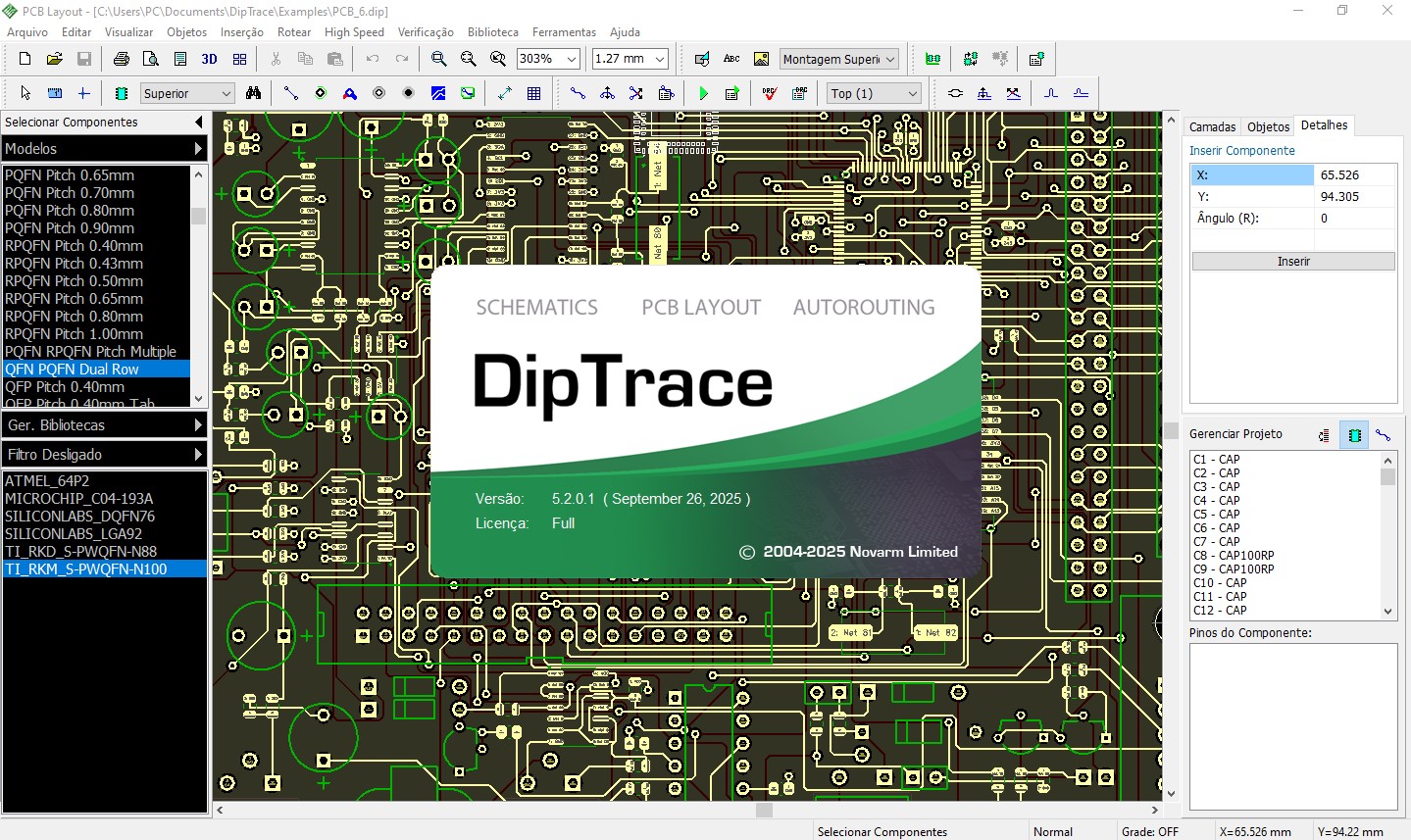Select the place component tool

pos(121,93)
